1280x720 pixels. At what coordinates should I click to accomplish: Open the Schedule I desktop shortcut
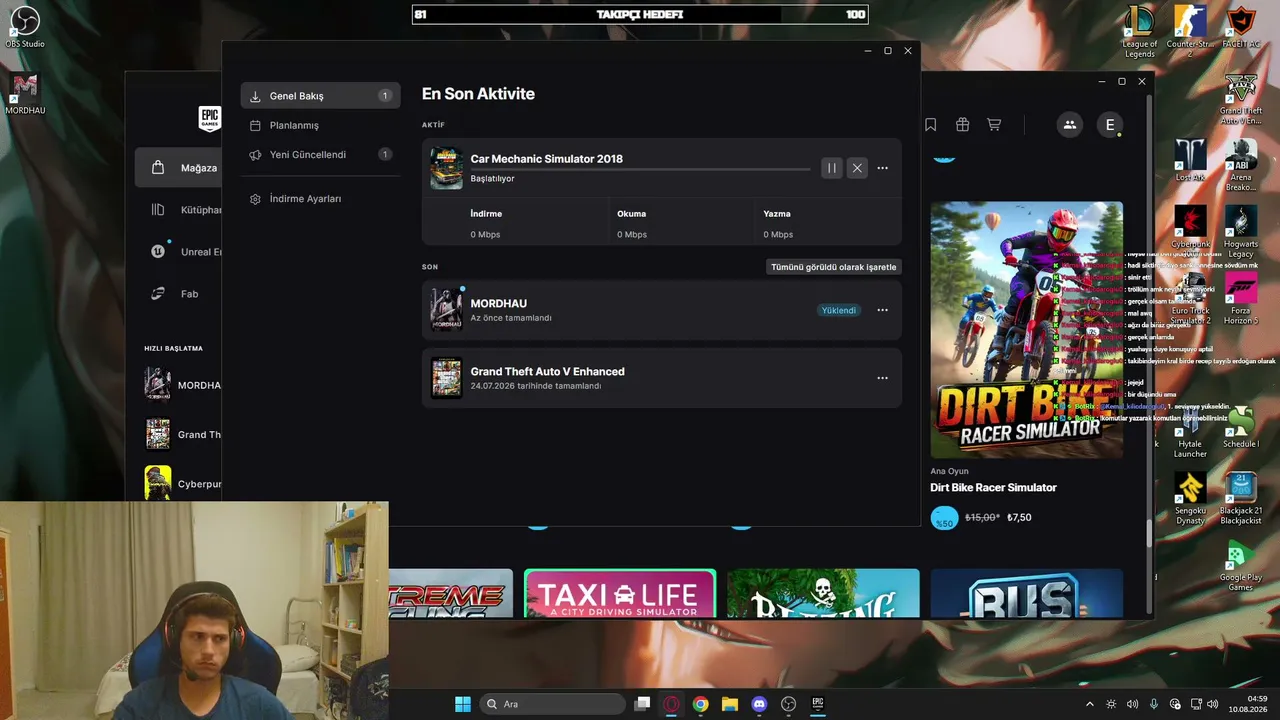[1241, 427]
